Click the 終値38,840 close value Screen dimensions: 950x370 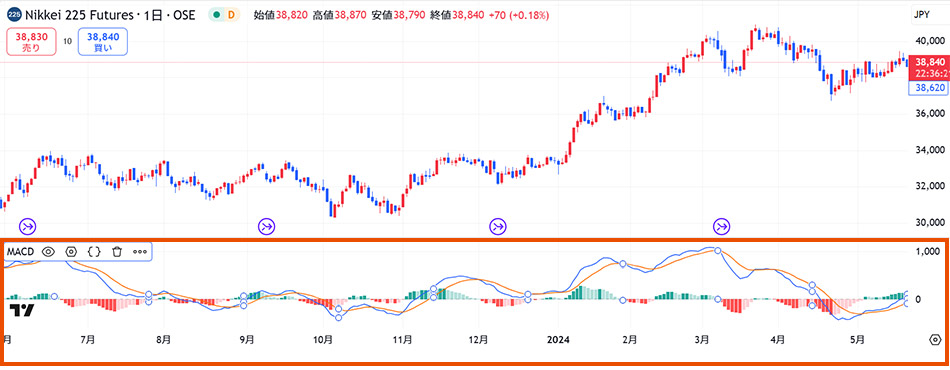(457, 14)
